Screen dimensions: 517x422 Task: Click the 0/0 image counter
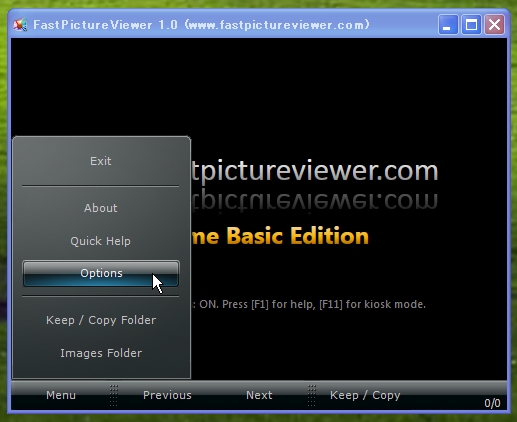point(492,403)
